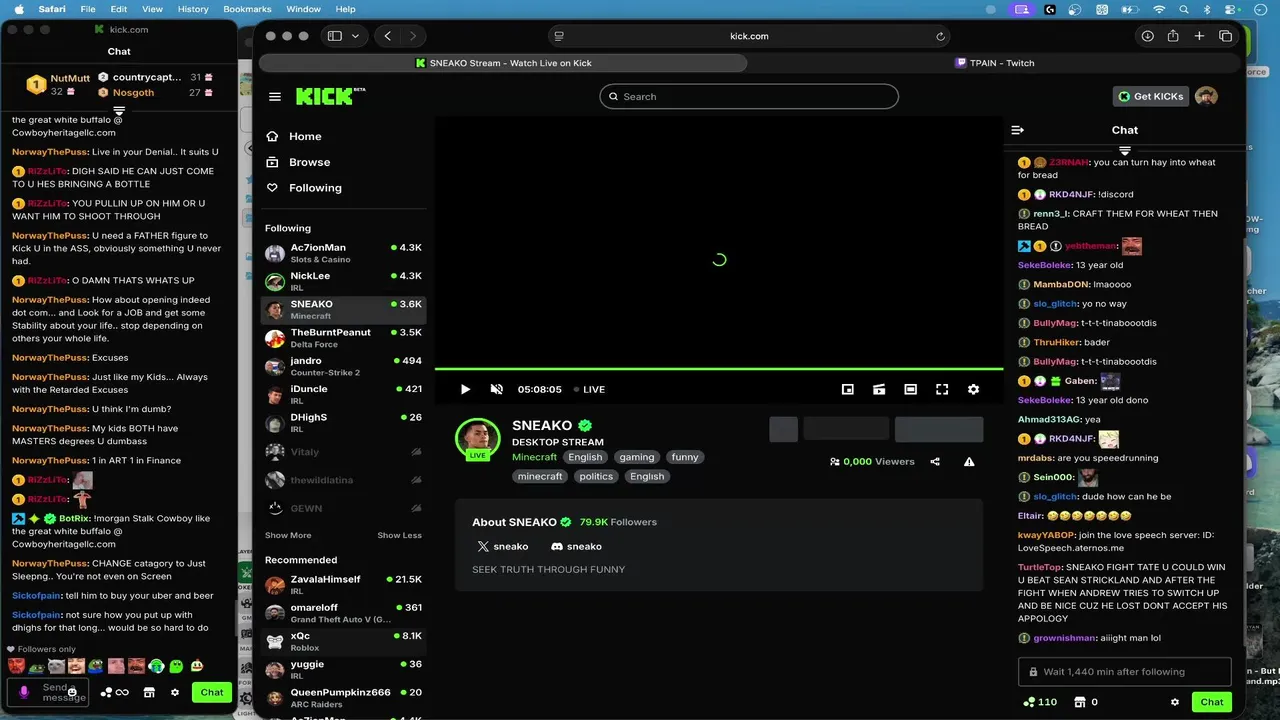Click the microphone icon in the left chat window
This screenshot has width=1280, height=720.
[x=24, y=692]
